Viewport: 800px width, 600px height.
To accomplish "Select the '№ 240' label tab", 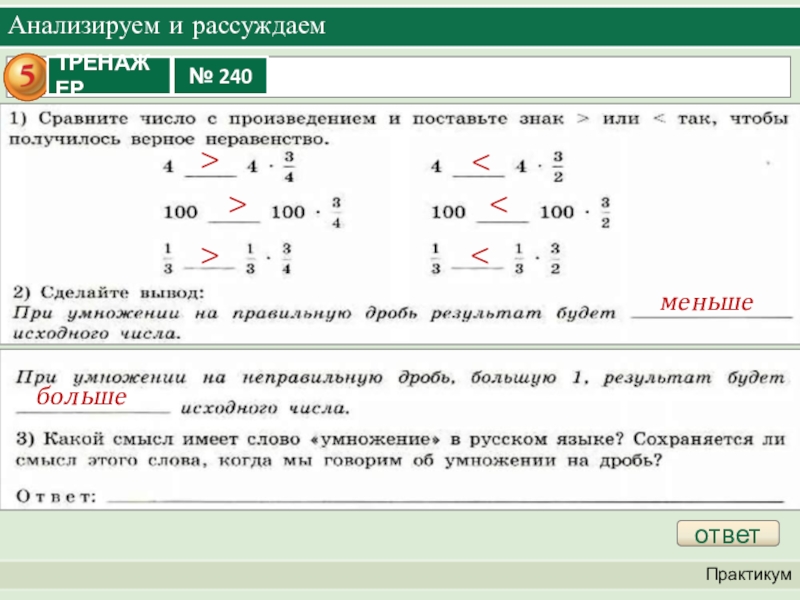I will [221, 75].
